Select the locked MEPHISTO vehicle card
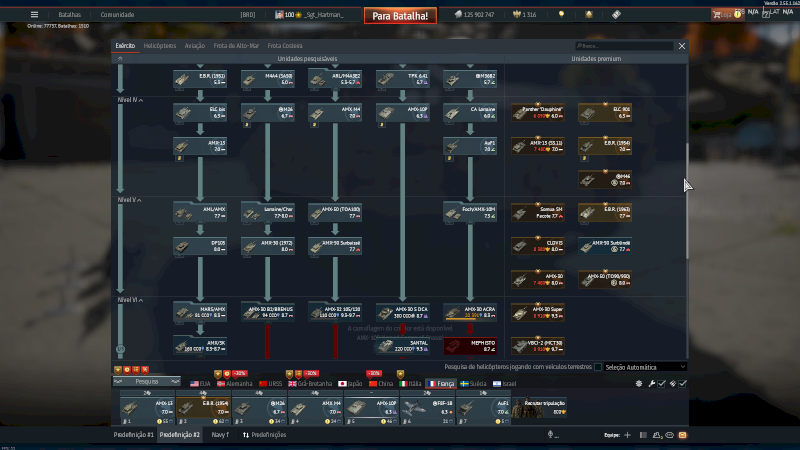The width and height of the screenshot is (800, 450). (470, 346)
